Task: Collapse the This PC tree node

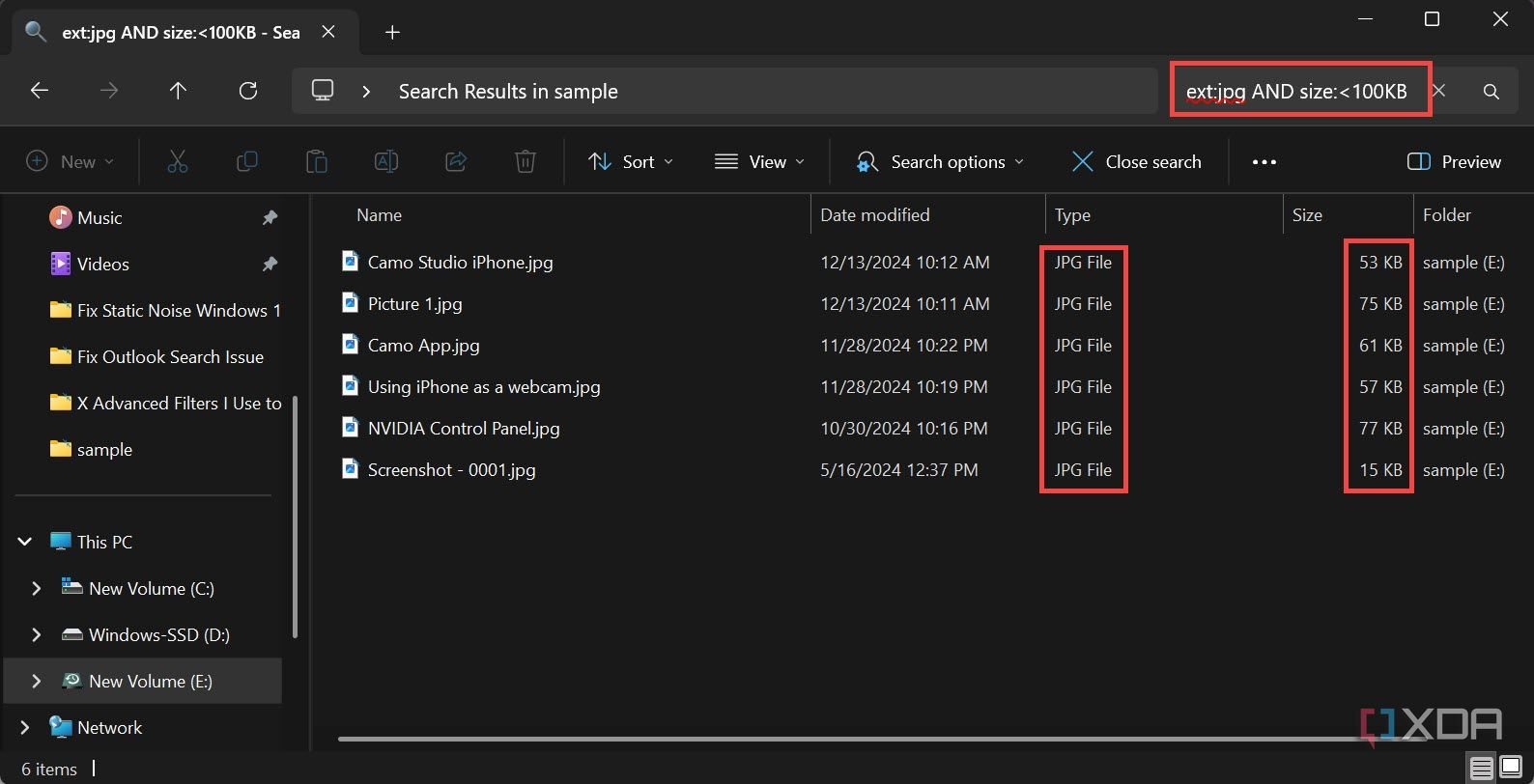Action: tap(25, 542)
